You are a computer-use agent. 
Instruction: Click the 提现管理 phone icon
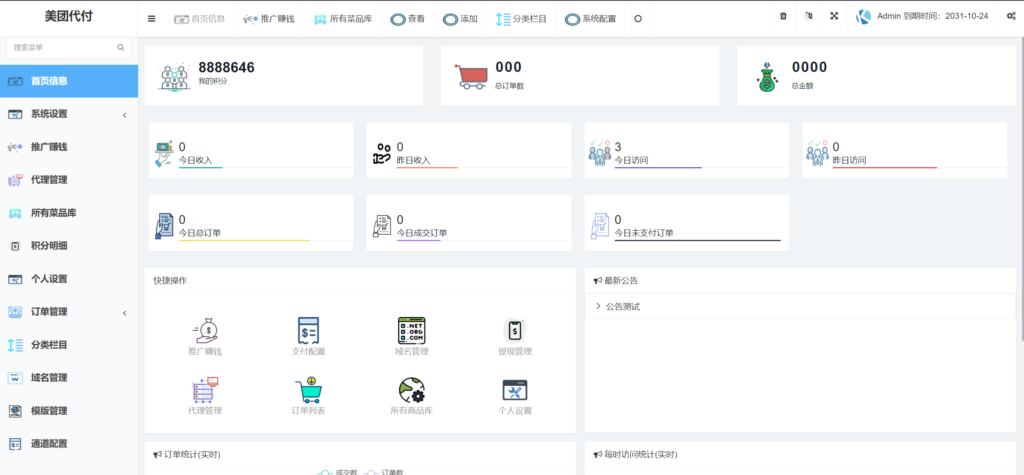pos(515,331)
